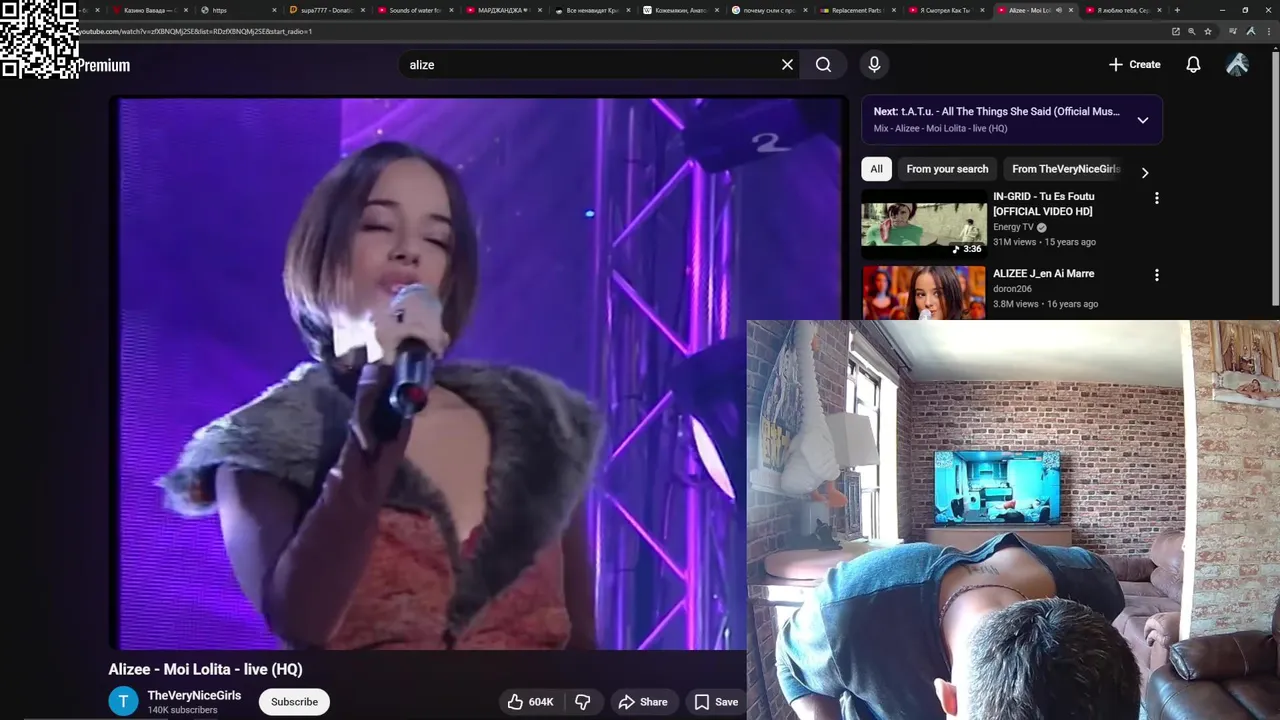Select the 'All' filter chip

[x=876, y=169]
